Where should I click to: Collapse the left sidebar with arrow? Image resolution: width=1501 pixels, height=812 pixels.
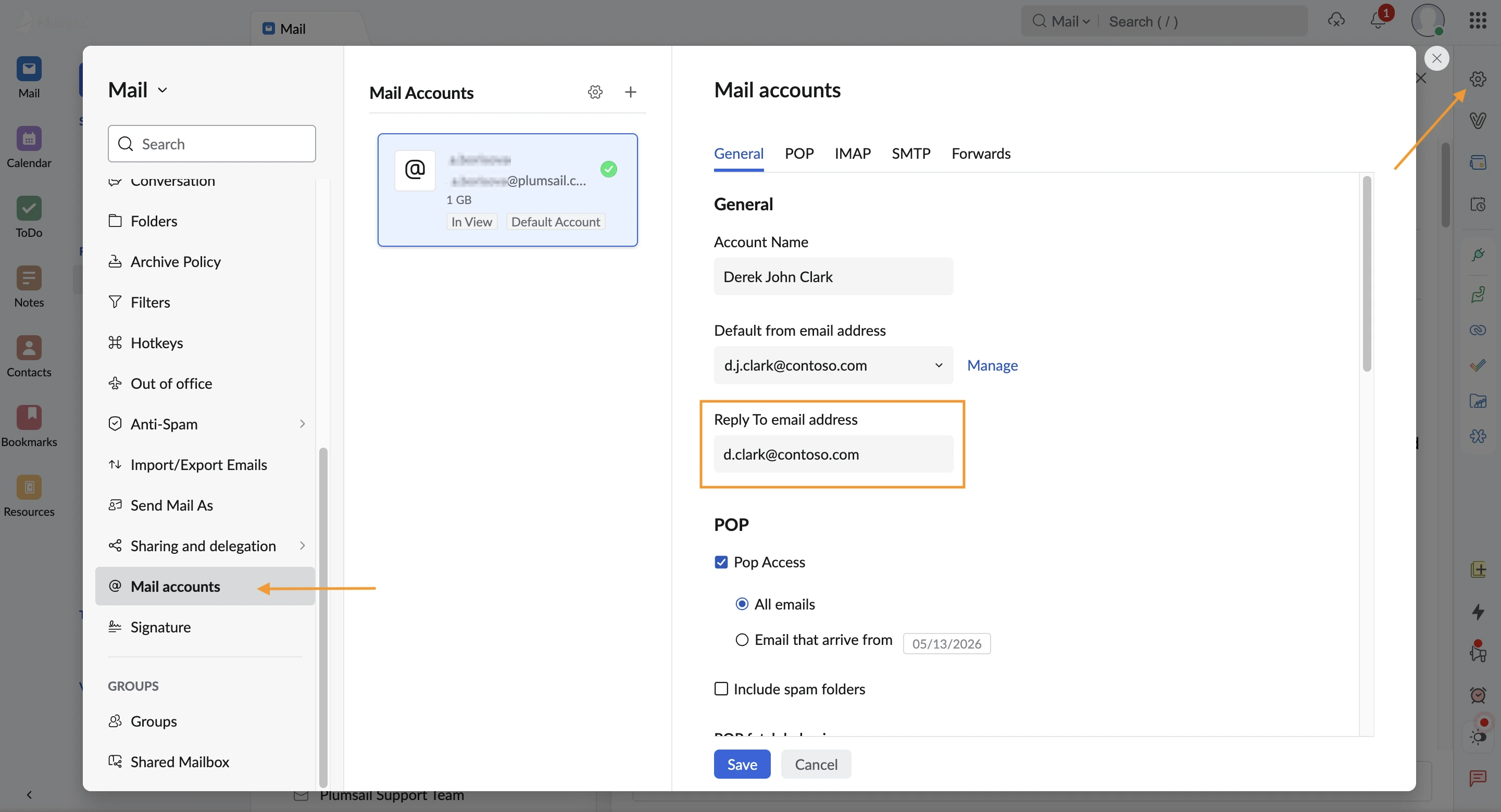pos(29,794)
